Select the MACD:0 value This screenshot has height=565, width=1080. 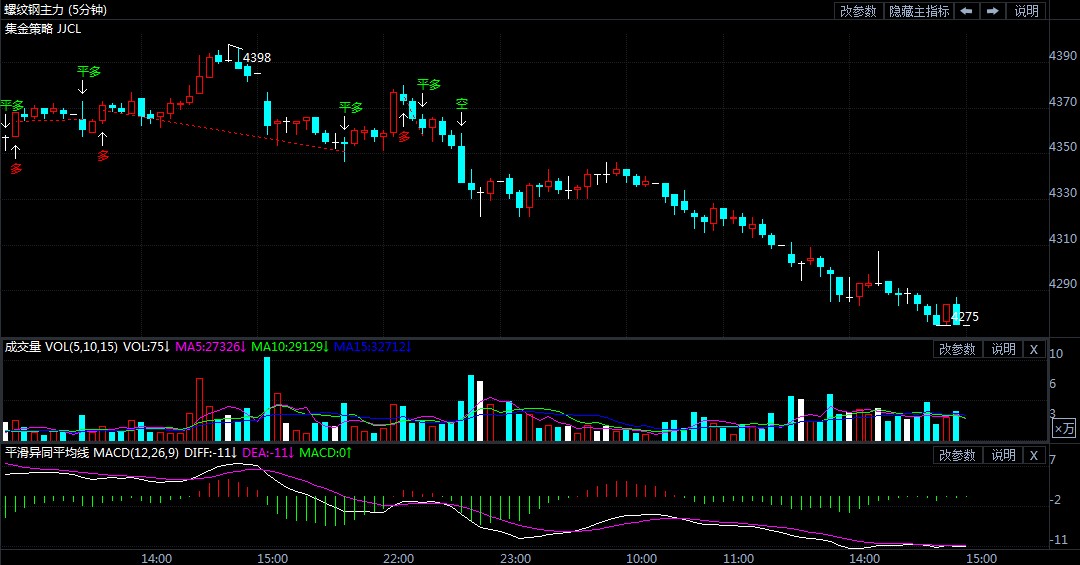325,453
